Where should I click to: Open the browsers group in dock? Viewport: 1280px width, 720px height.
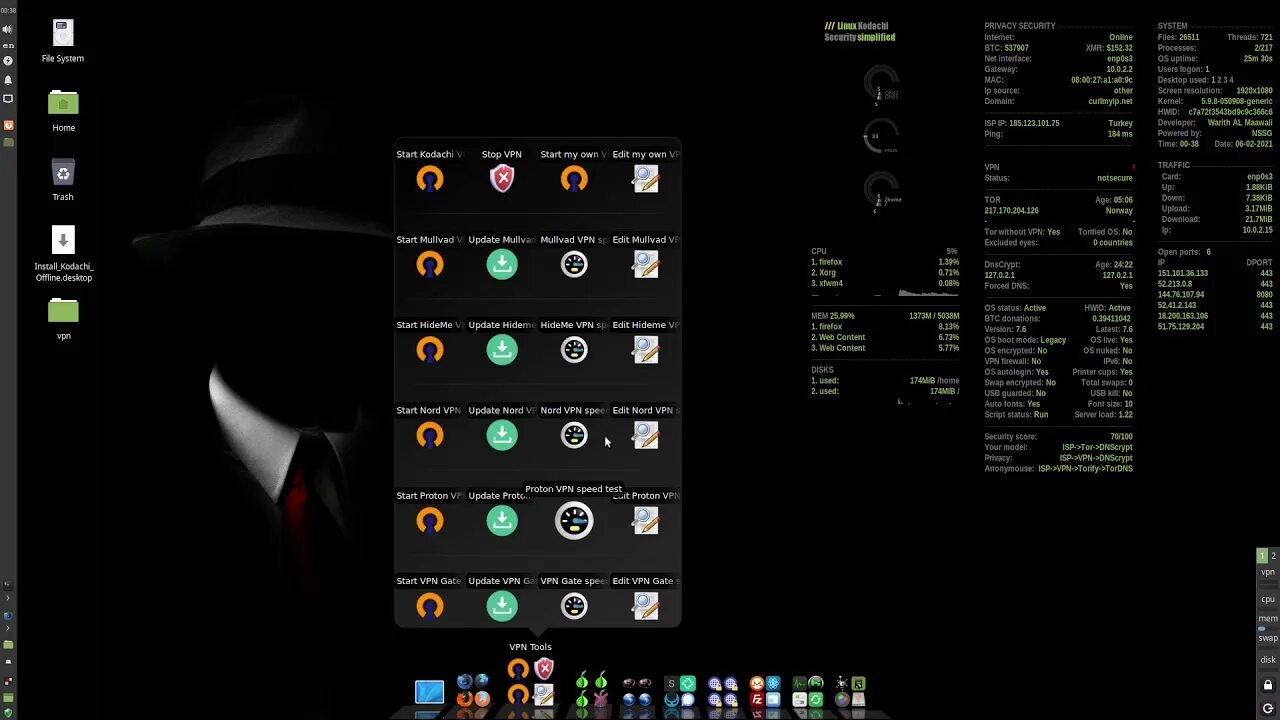[x=473, y=690]
